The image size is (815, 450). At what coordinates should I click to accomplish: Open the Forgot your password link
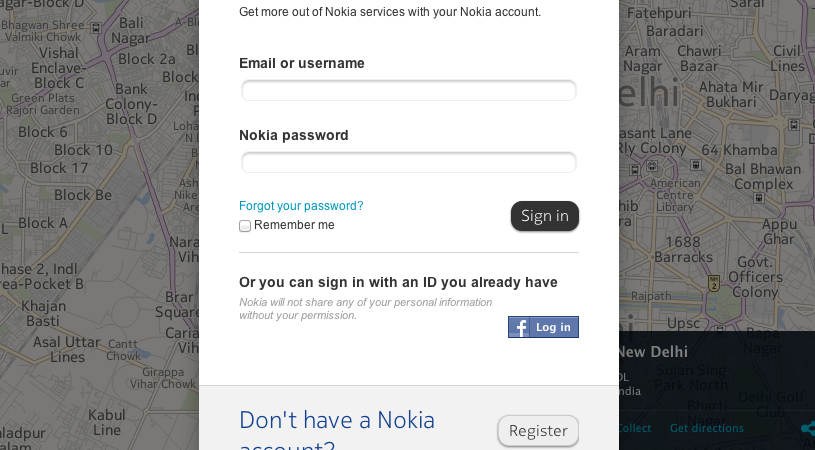301,206
